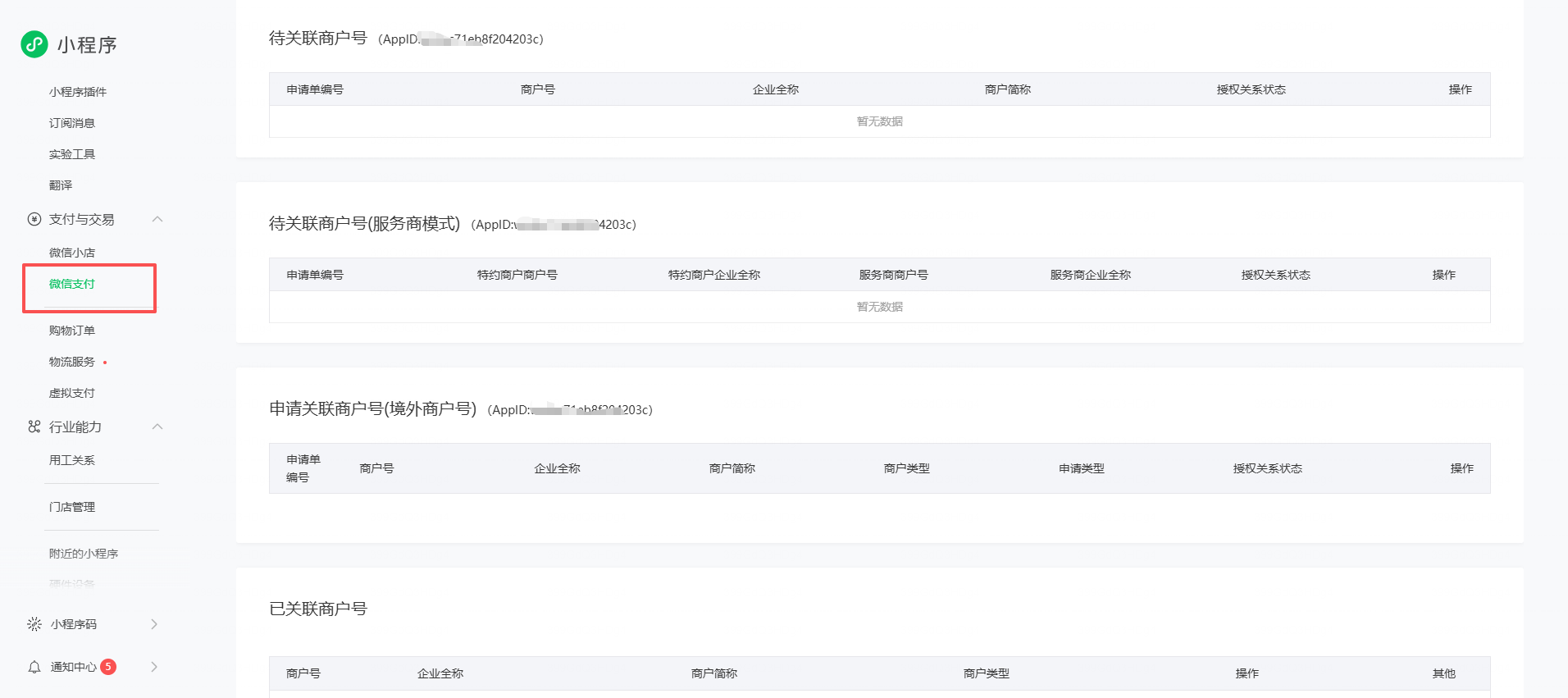
Task: Select 微信支付 in the sidebar
Action: [72, 284]
